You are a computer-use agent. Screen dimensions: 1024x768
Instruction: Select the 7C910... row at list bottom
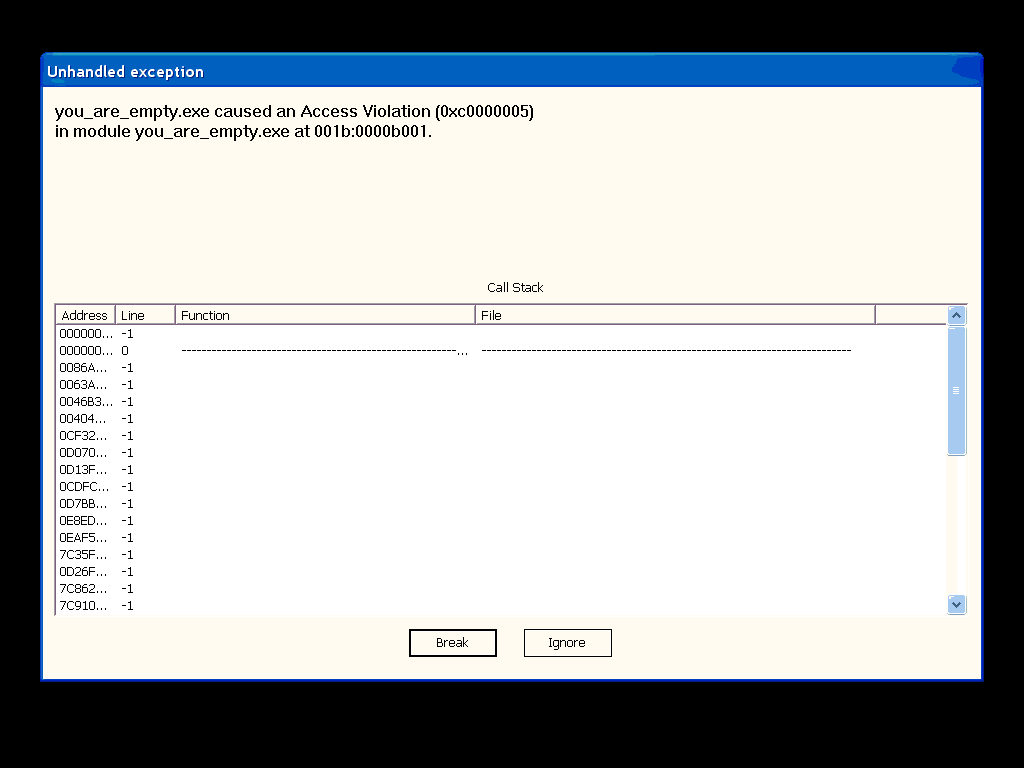(86, 606)
